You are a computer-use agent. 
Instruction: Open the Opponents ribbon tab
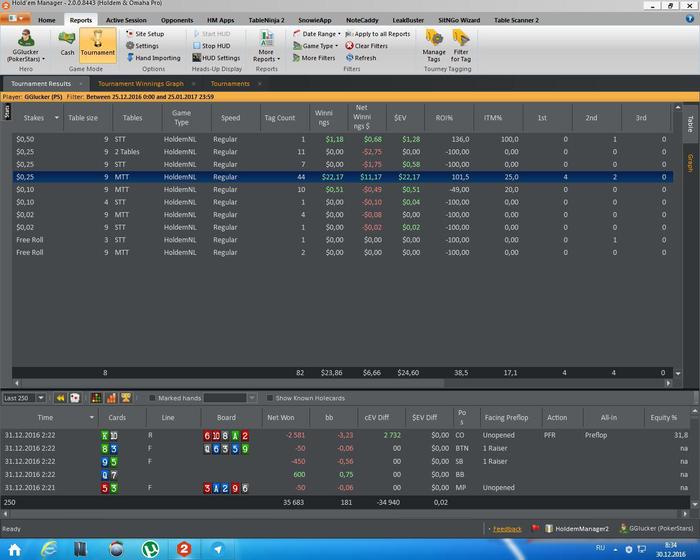pyautogui.click(x=177, y=20)
